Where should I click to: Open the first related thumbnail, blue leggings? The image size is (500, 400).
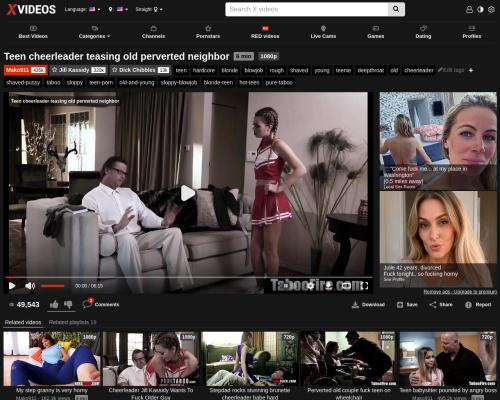click(51, 359)
